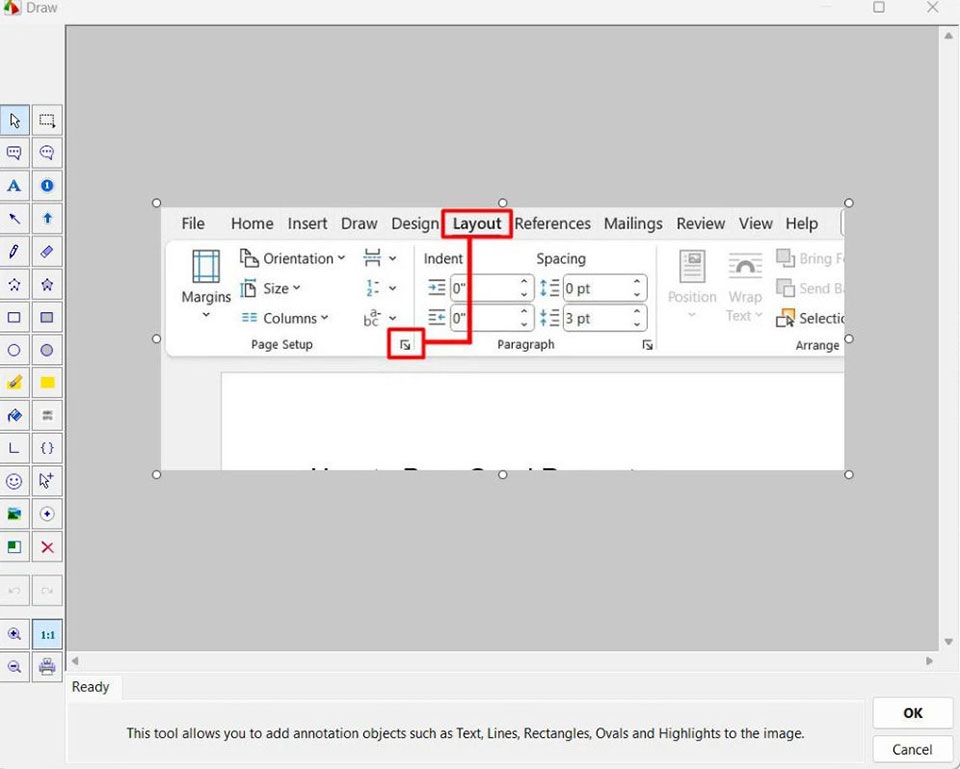Viewport: 960px width, 769px height.
Task: Pick the filled polygon tool
Action: click(x=47, y=285)
